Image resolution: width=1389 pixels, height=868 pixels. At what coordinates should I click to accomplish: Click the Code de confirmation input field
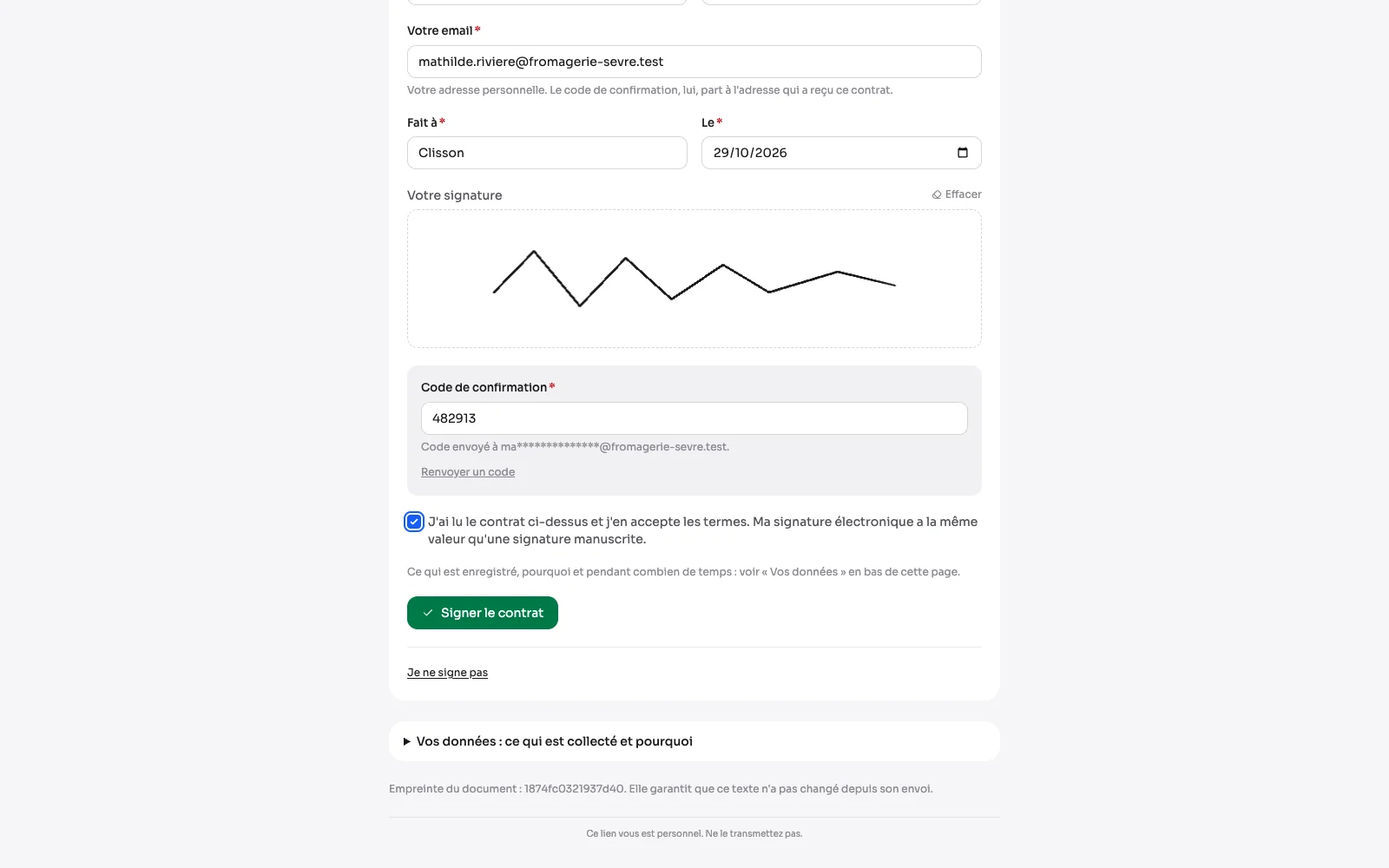pyautogui.click(x=694, y=418)
